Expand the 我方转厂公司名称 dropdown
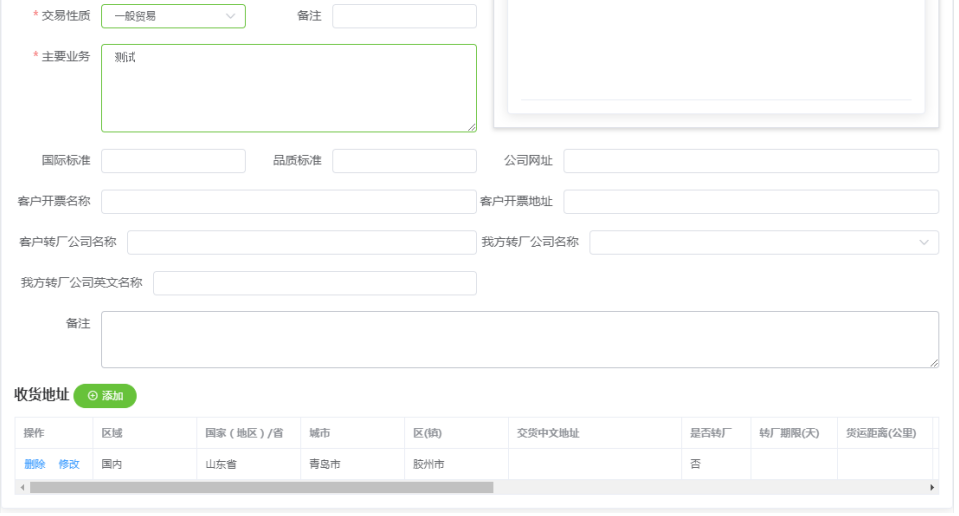 [764, 242]
